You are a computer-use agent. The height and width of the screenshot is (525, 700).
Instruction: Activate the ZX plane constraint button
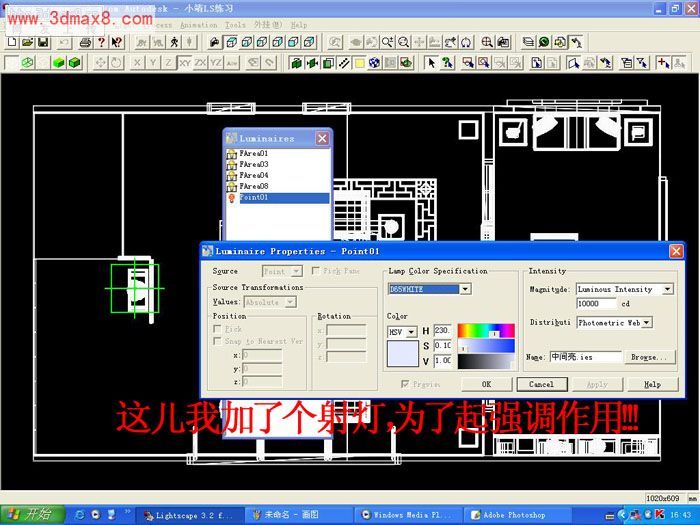pyautogui.click(x=200, y=63)
